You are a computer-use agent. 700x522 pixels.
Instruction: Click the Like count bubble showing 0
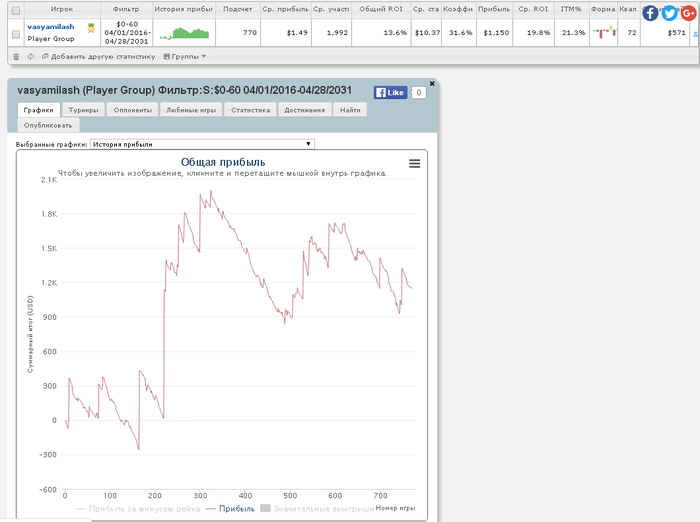(x=419, y=92)
